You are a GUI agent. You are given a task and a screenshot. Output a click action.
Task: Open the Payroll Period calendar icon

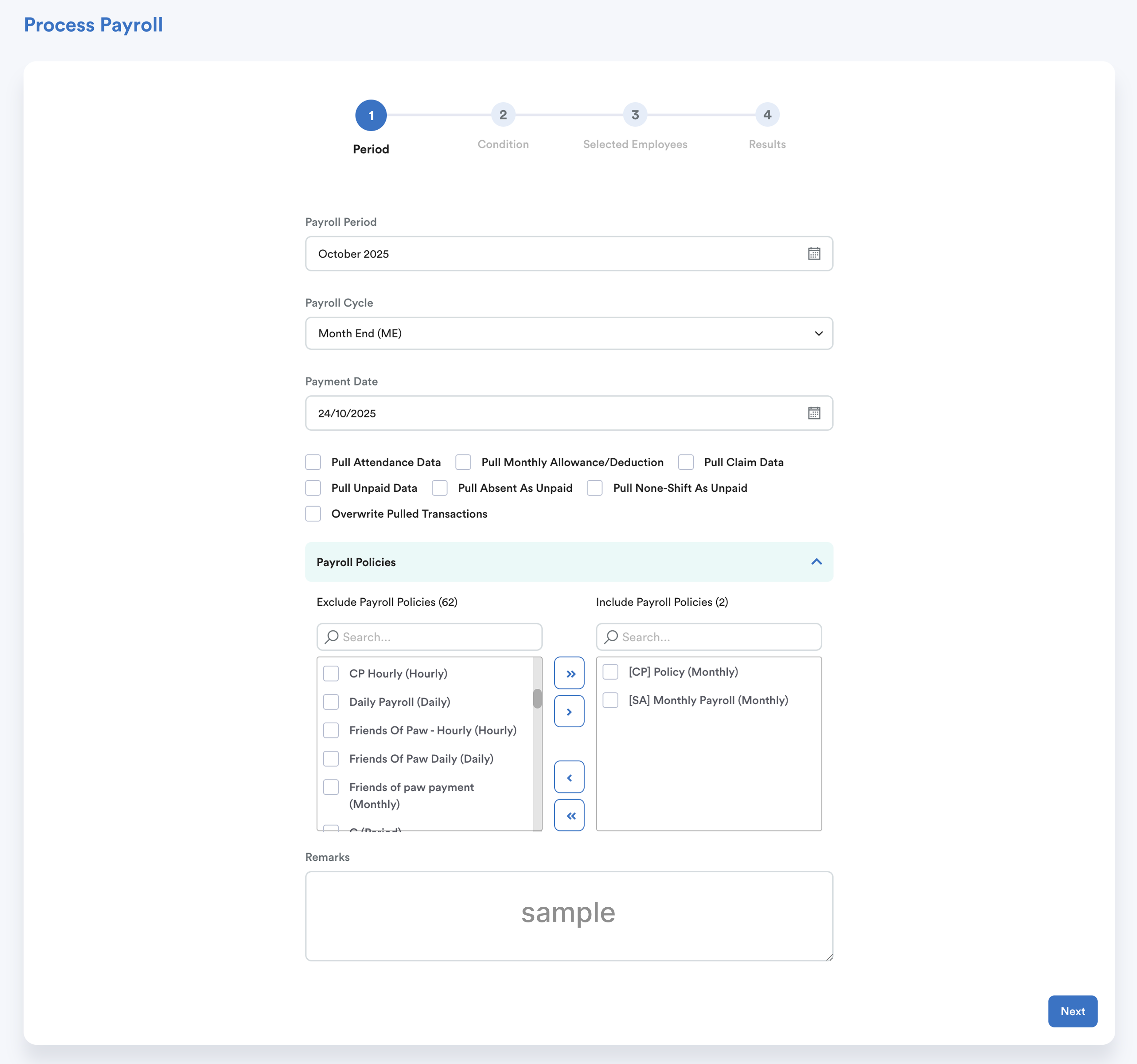click(x=814, y=253)
